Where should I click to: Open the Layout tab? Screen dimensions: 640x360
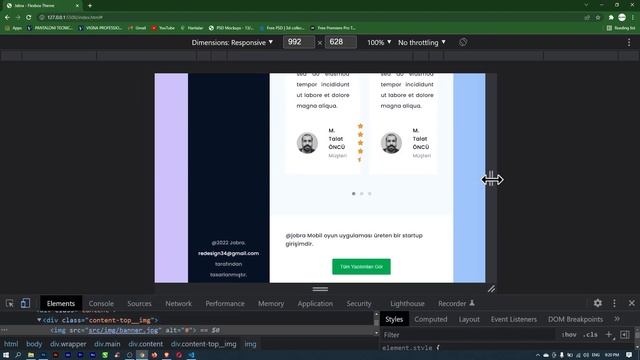[469, 319]
